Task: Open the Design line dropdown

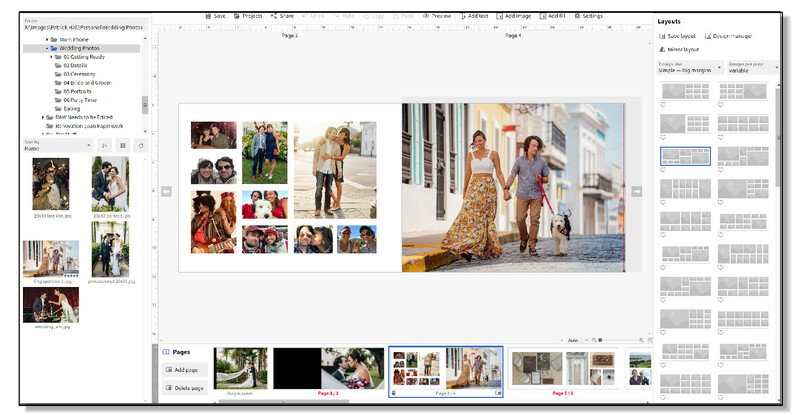Action: [x=689, y=67]
